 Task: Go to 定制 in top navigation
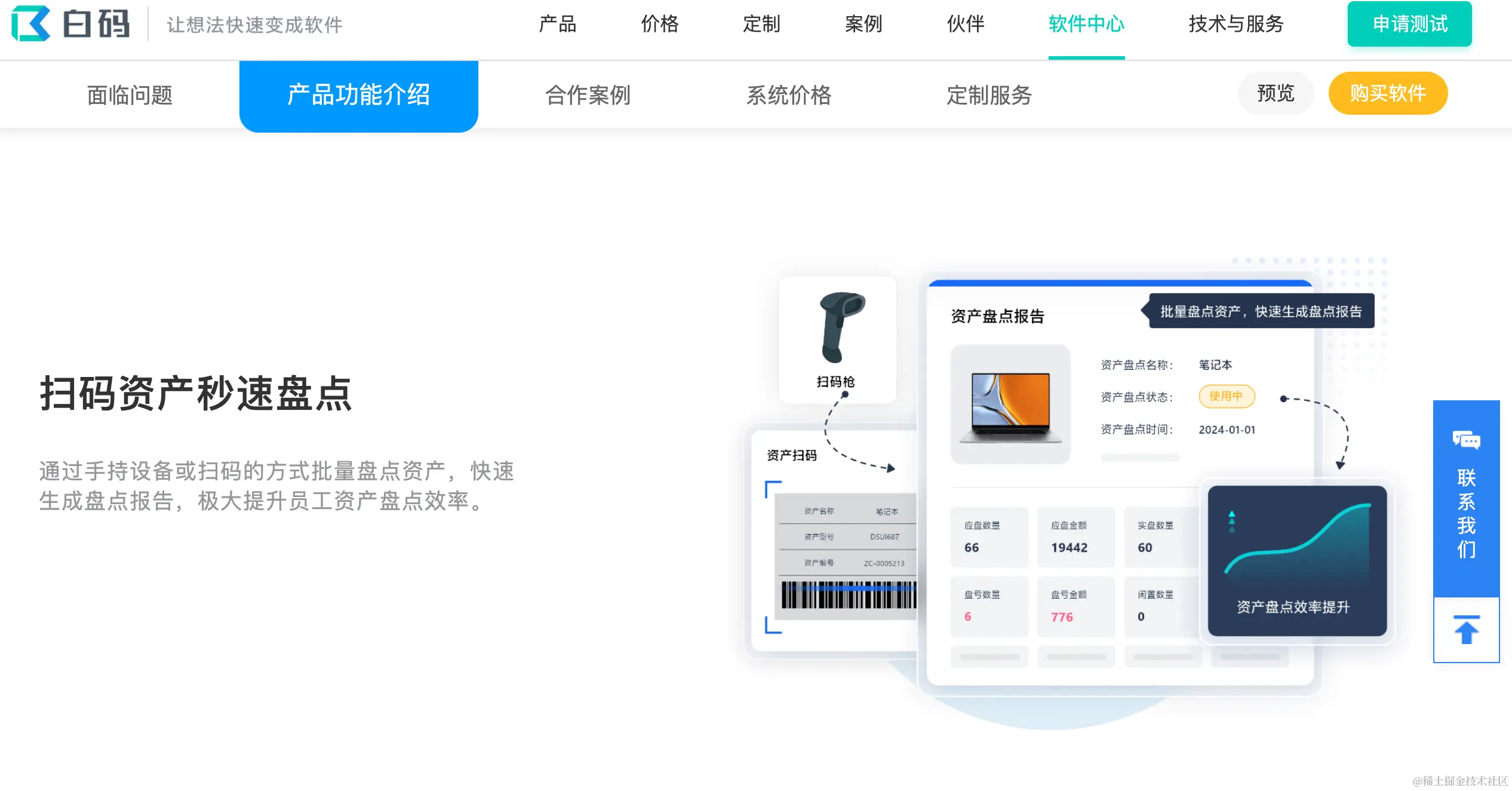click(x=761, y=24)
